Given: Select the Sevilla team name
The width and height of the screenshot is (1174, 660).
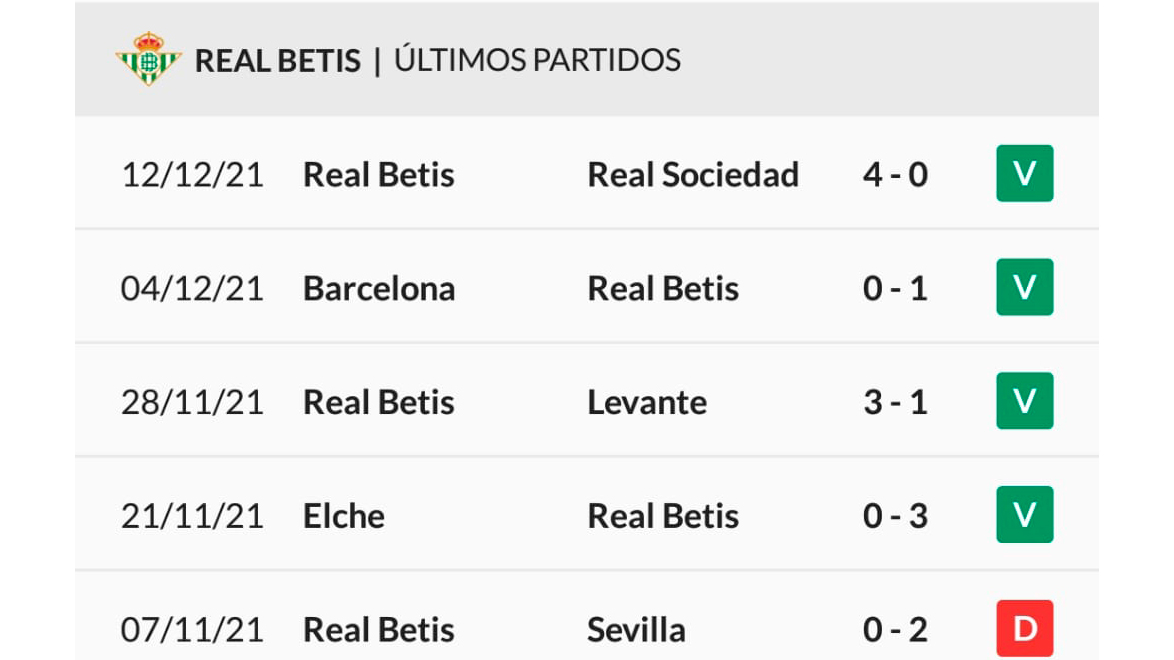Looking at the screenshot, I should pyautogui.click(x=636, y=630).
